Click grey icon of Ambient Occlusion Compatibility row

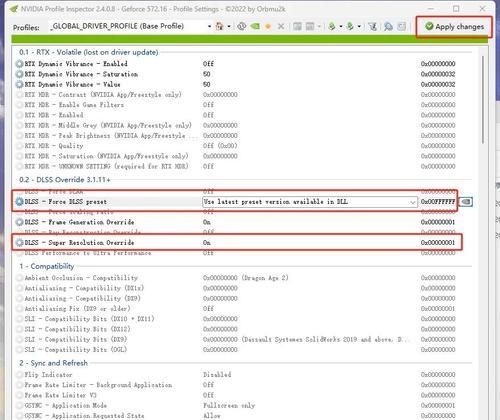(x=20, y=278)
